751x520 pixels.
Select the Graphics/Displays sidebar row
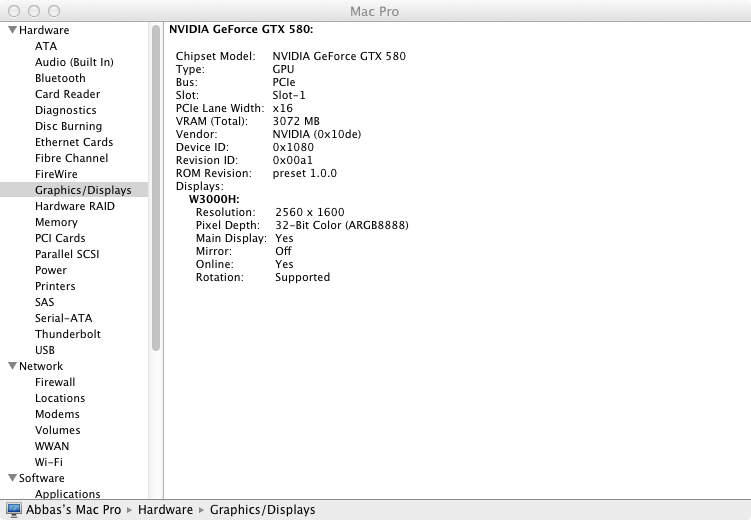pyautogui.click(x=74, y=190)
